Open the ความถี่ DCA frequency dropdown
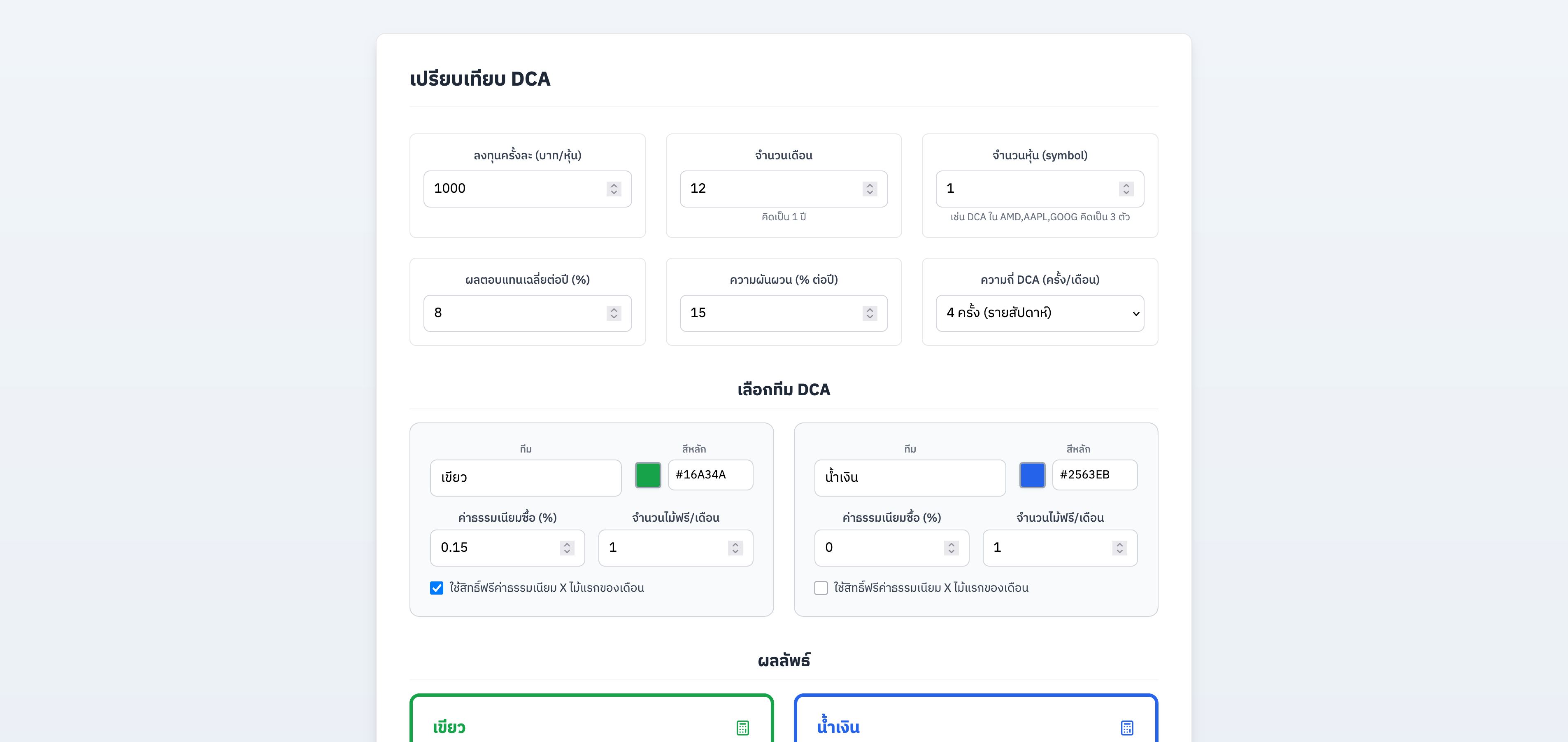The height and width of the screenshot is (742, 1568). coord(1040,313)
